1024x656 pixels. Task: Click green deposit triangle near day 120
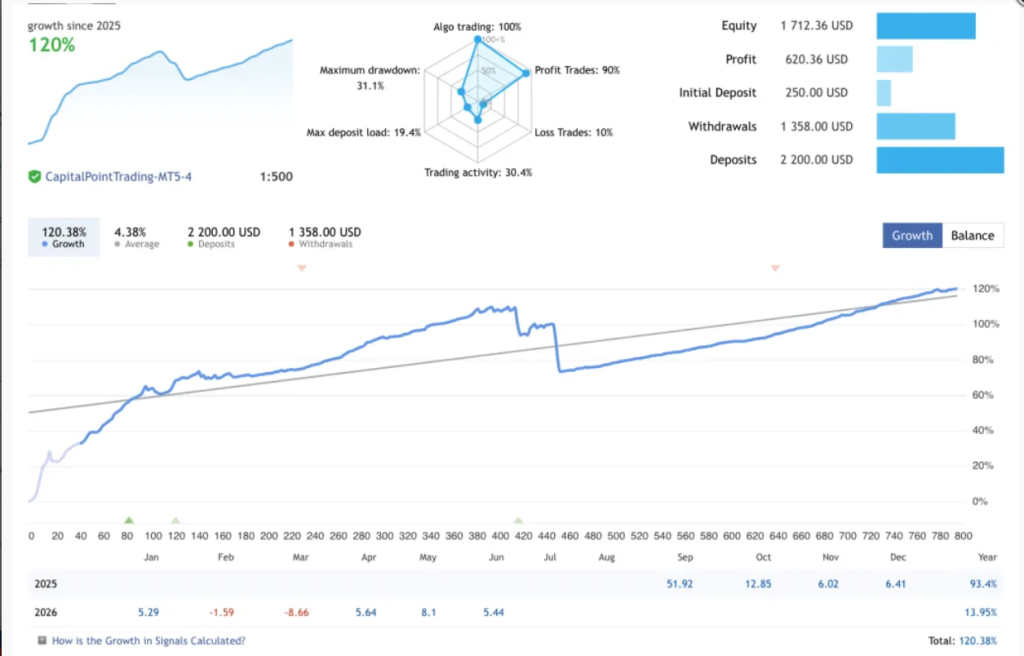(175, 520)
